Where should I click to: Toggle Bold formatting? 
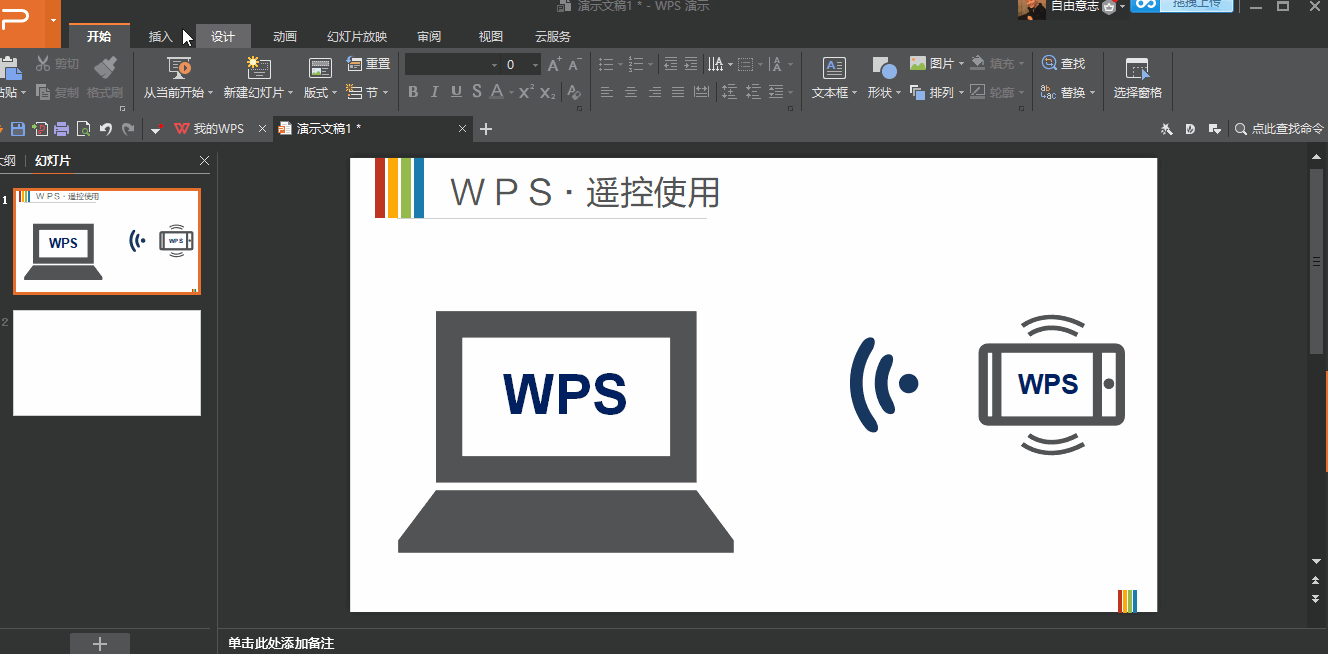(x=413, y=92)
